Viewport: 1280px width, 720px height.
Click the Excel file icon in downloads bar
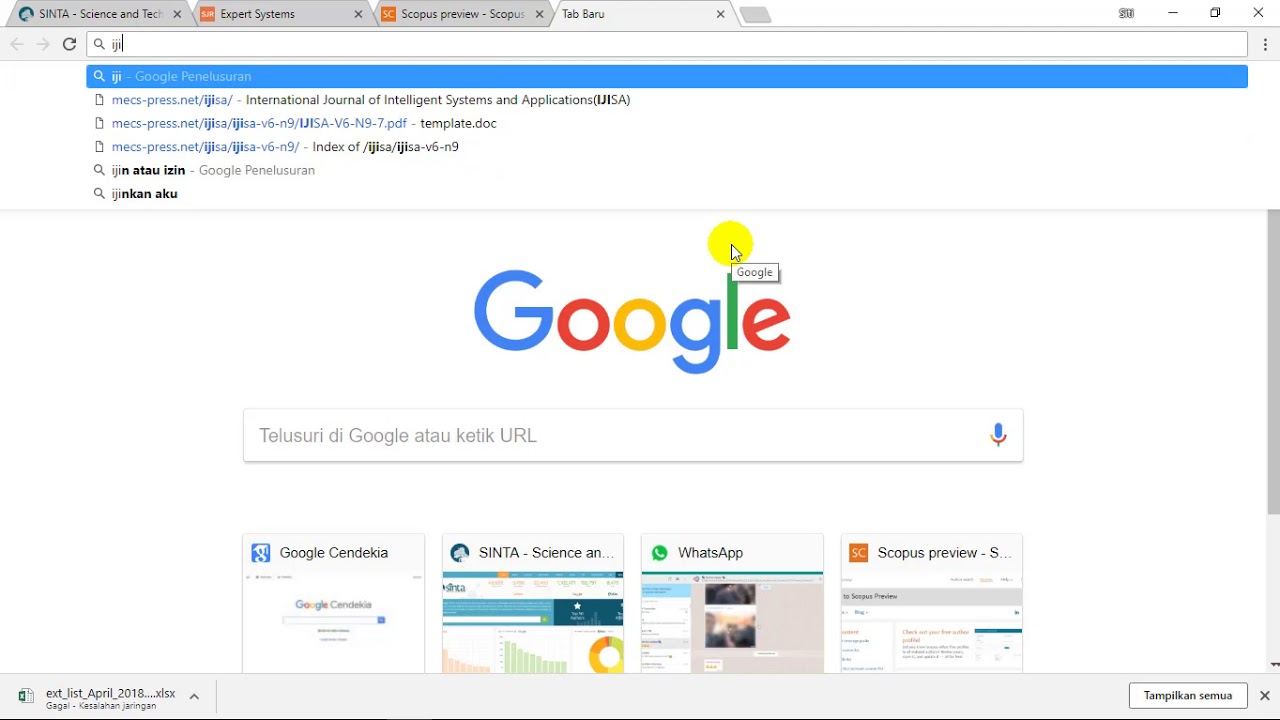click(x=26, y=696)
